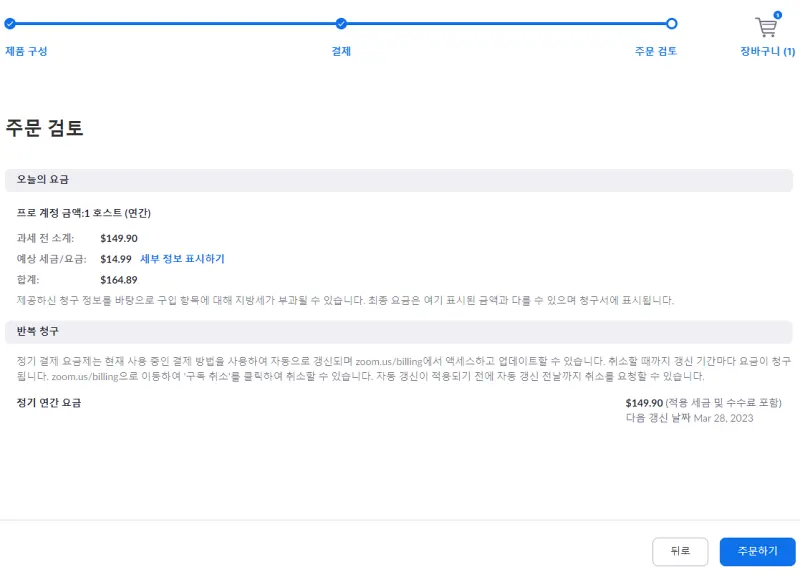Image resolution: width=800 pixels, height=582 pixels.
Task: Click the 주문하기 button
Action: coord(757,550)
